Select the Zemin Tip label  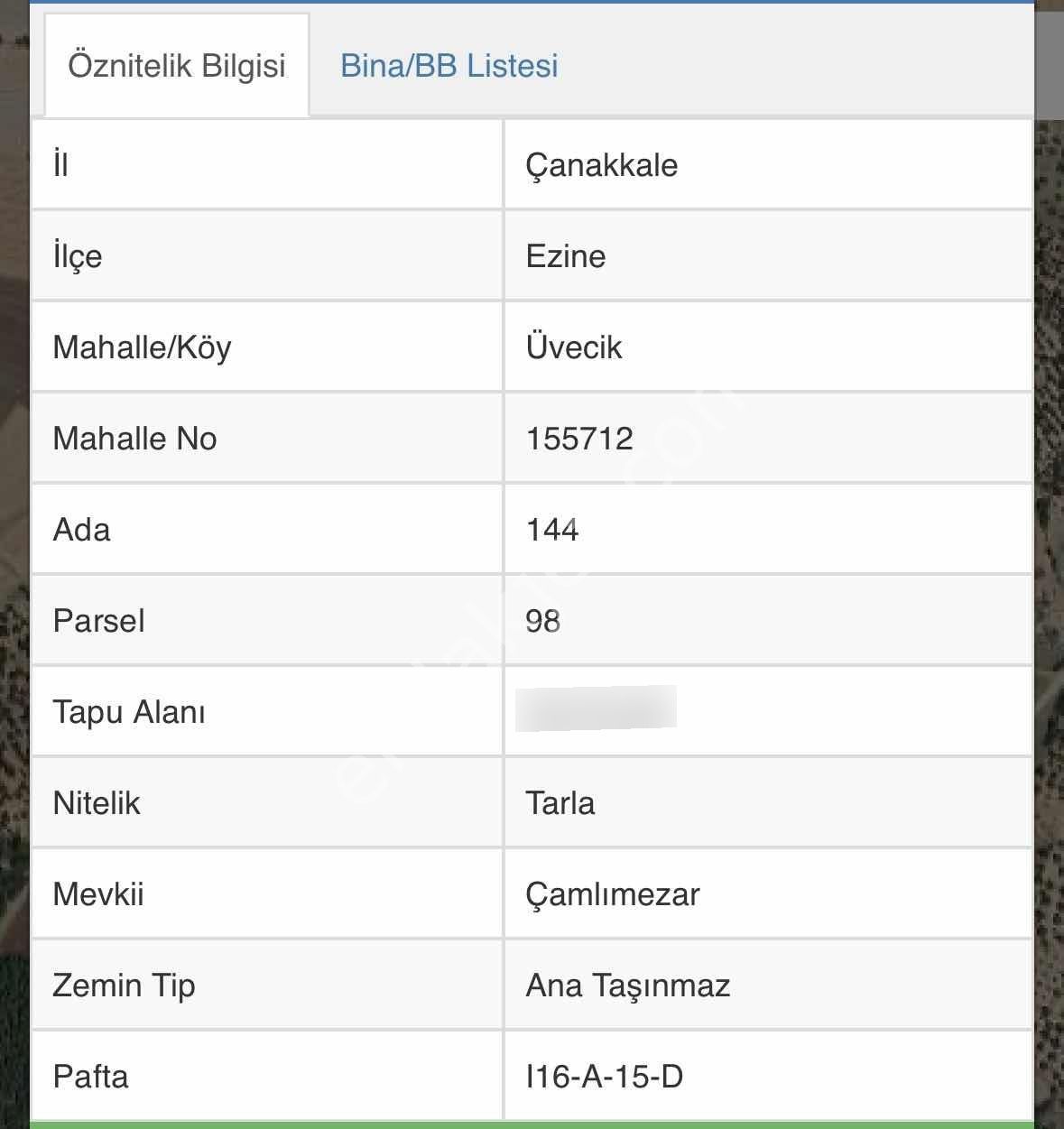pos(125,986)
